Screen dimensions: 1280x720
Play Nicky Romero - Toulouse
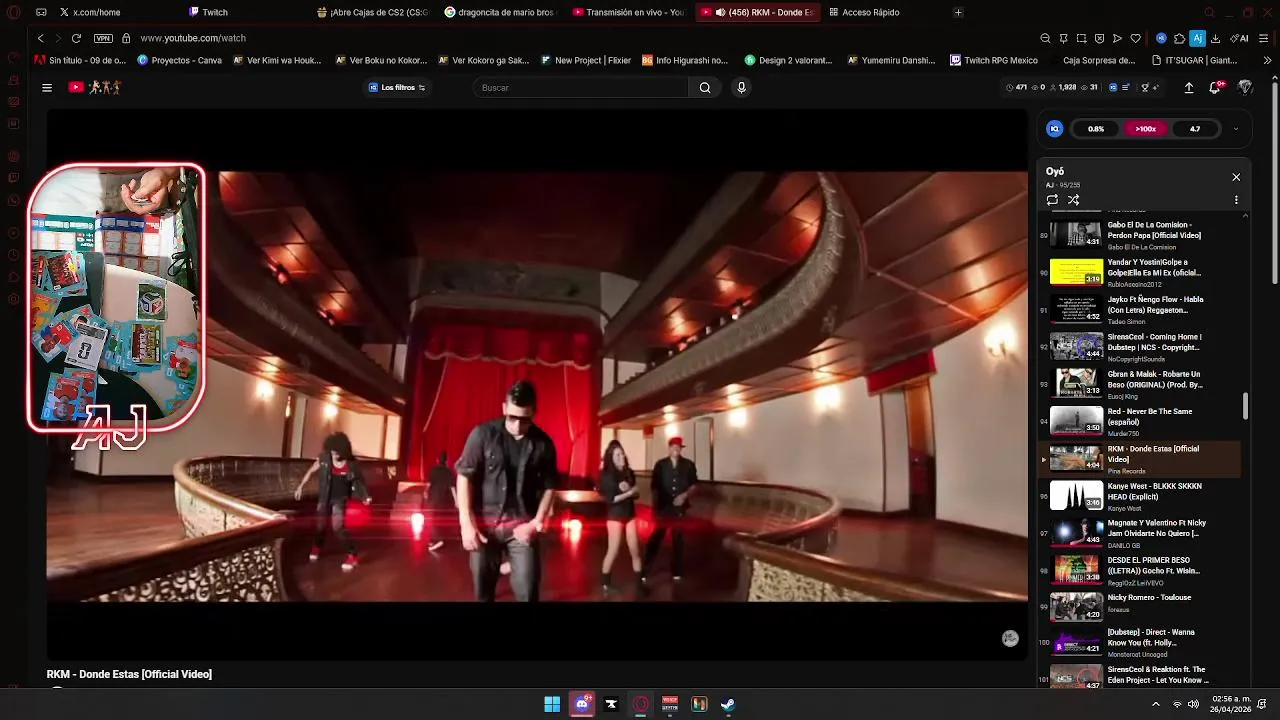tap(1140, 607)
